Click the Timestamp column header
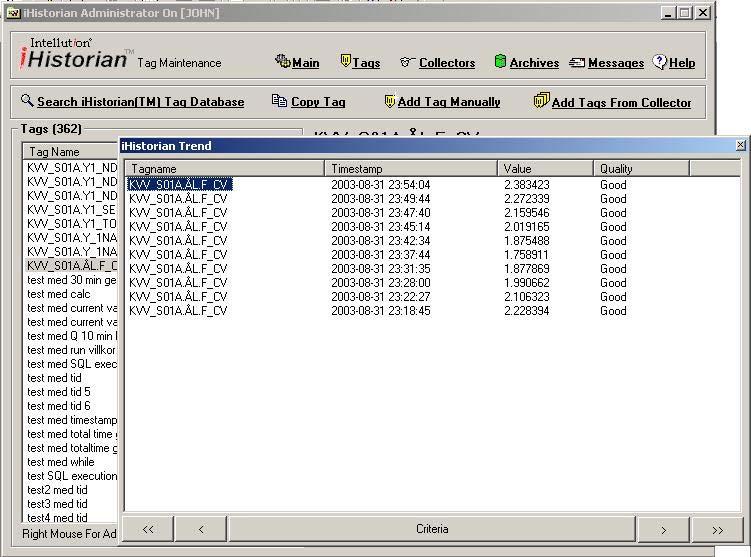This screenshot has height=557, width=751. [x=411, y=169]
